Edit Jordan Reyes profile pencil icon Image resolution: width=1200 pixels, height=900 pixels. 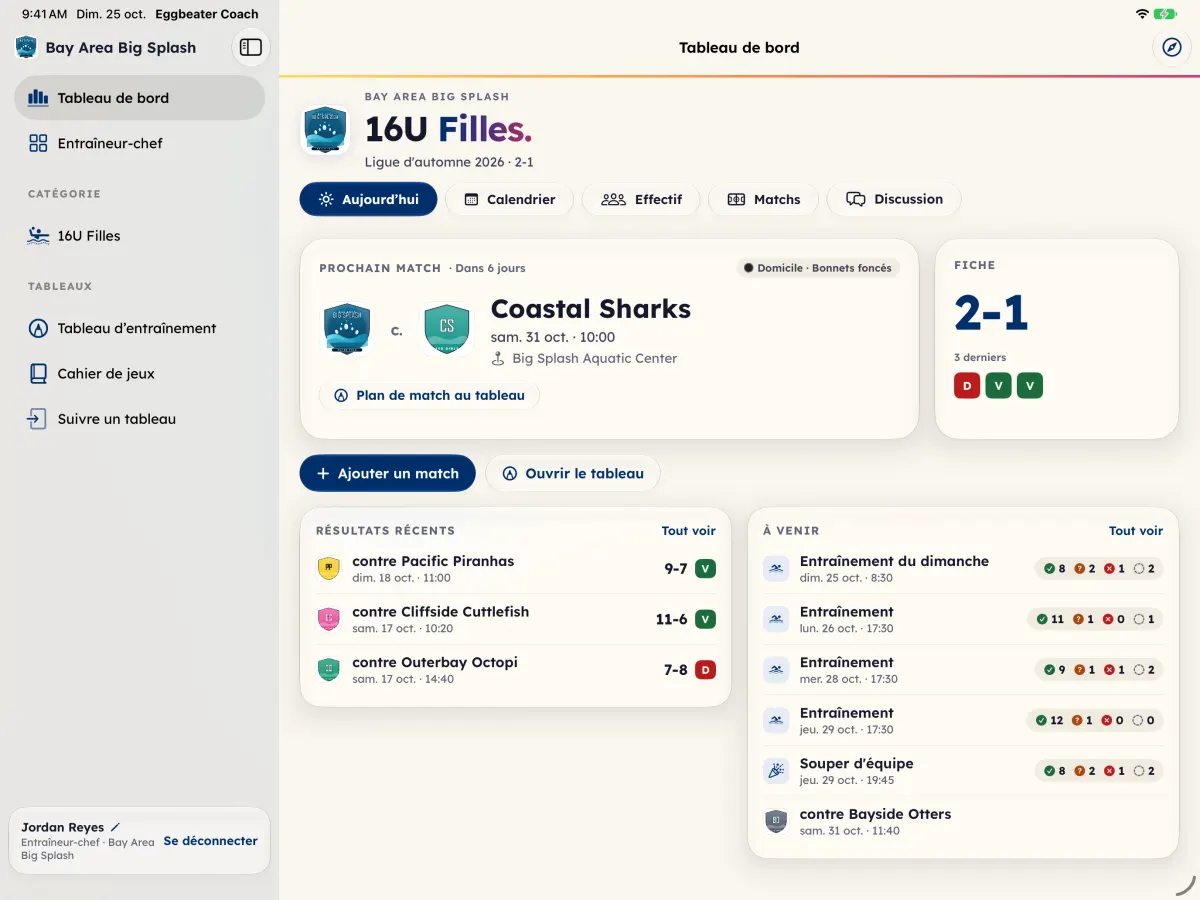115,827
